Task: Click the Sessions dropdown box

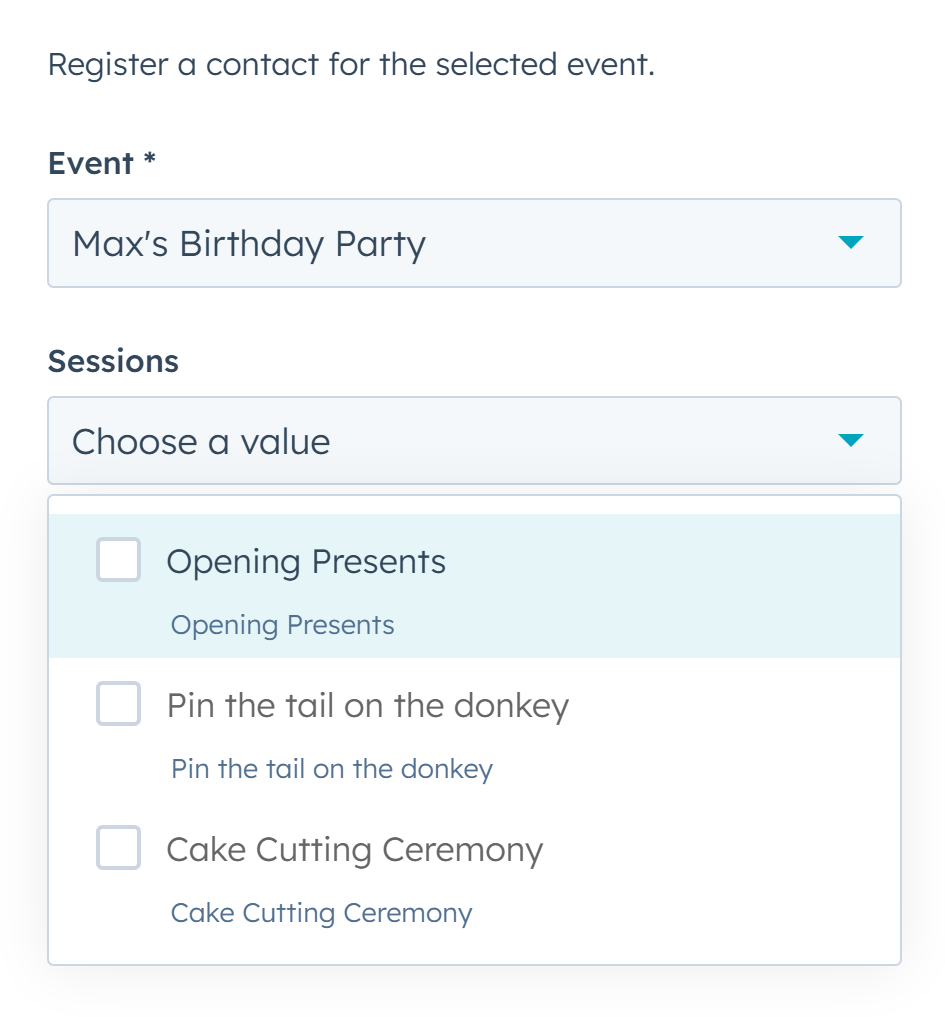Action: [474, 441]
